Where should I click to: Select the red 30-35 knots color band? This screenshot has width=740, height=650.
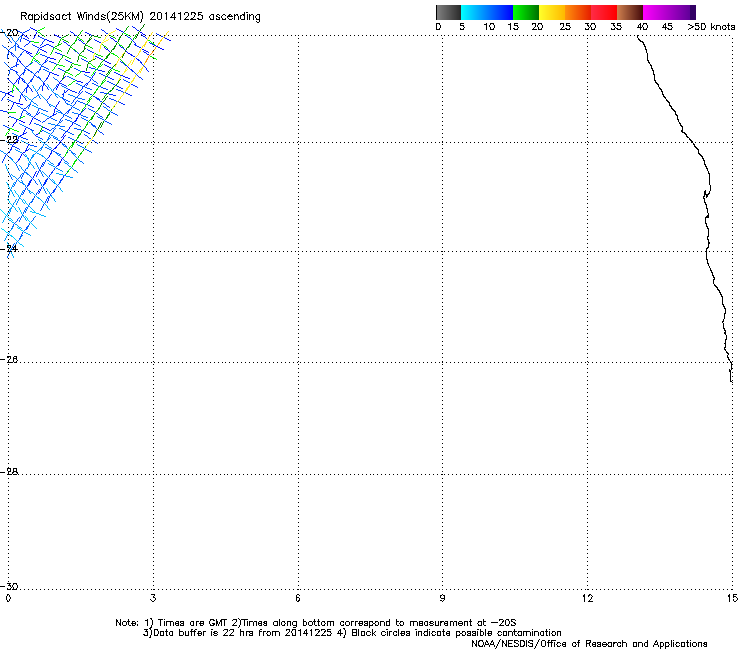604,12
